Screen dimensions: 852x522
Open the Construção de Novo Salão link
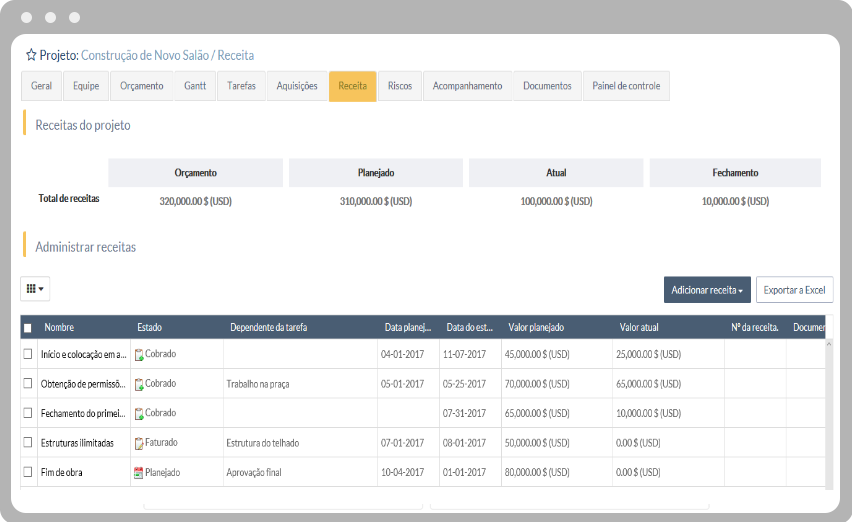click(146, 56)
